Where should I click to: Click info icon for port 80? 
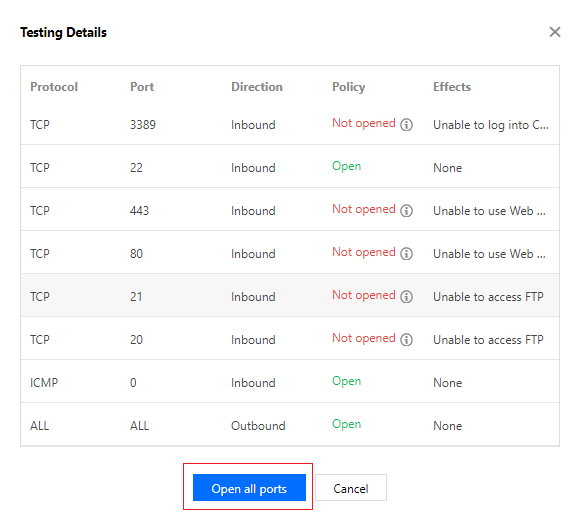(x=406, y=254)
